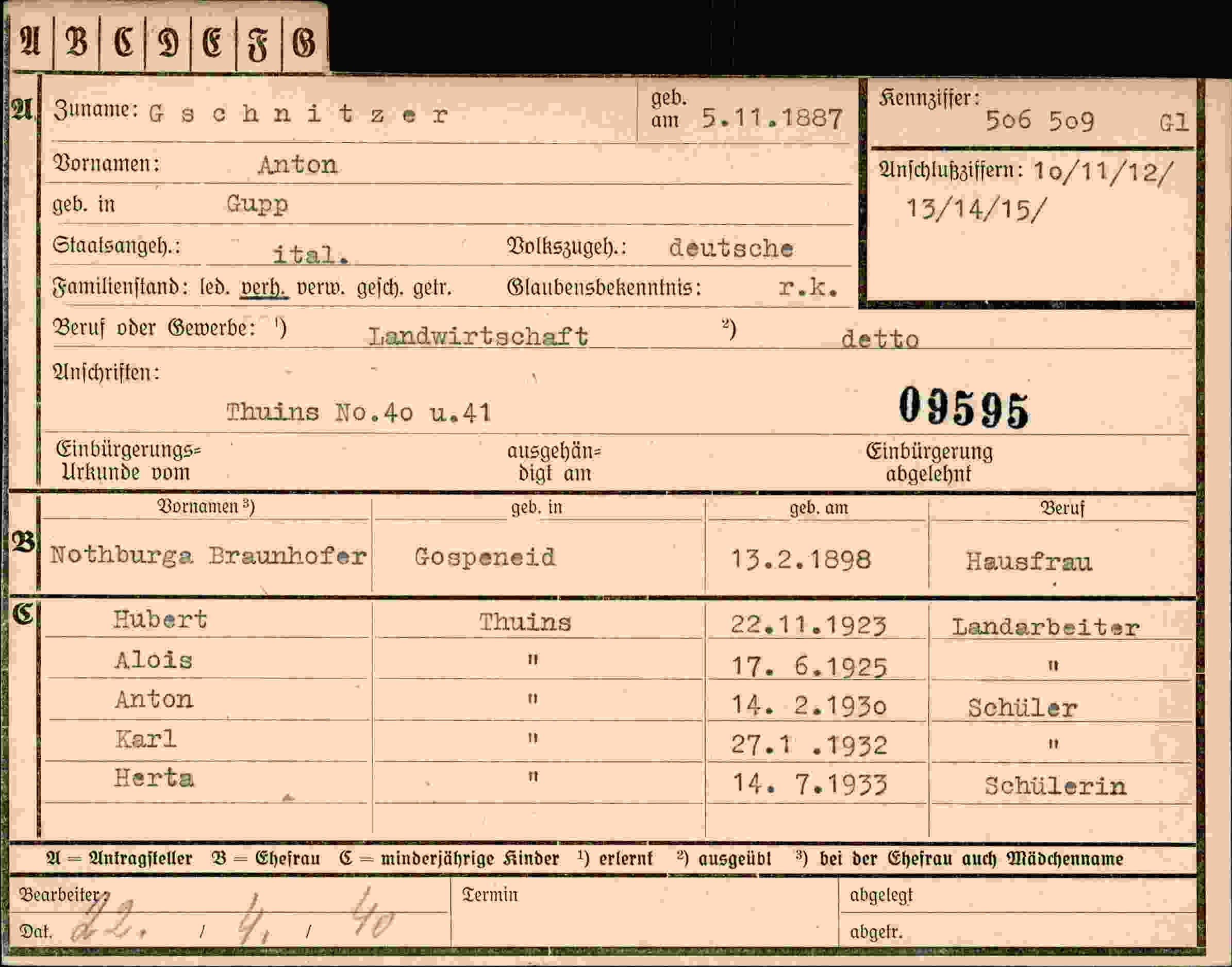Click the 'verw.' marital status option
The width and height of the screenshot is (1232, 967).
(321, 288)
